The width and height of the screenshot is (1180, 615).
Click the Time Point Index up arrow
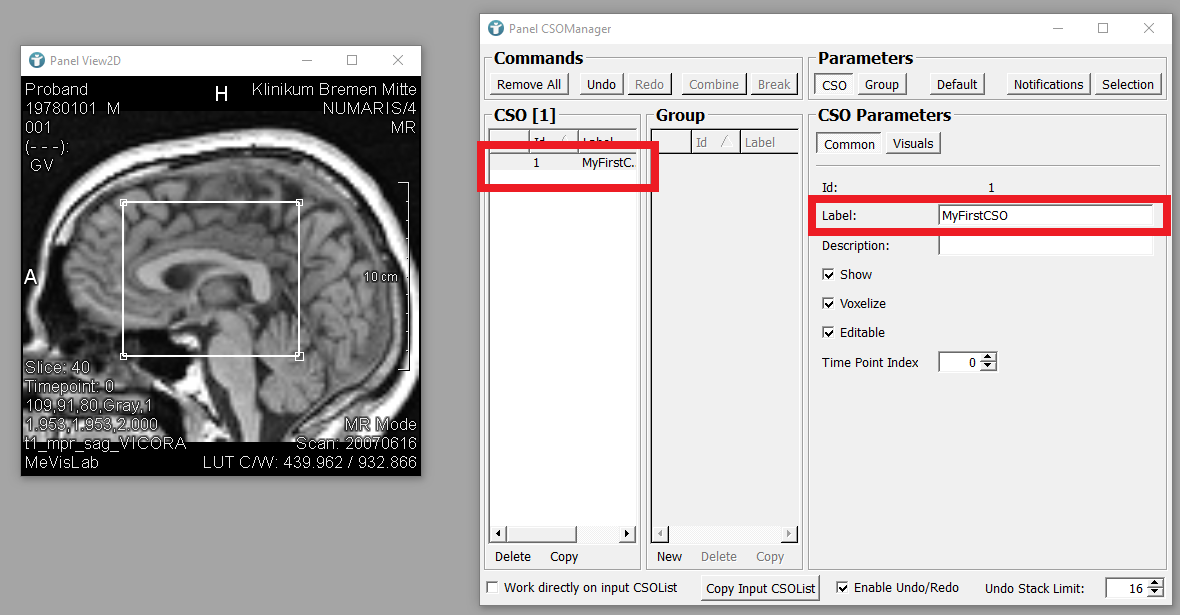click(988, 357)
